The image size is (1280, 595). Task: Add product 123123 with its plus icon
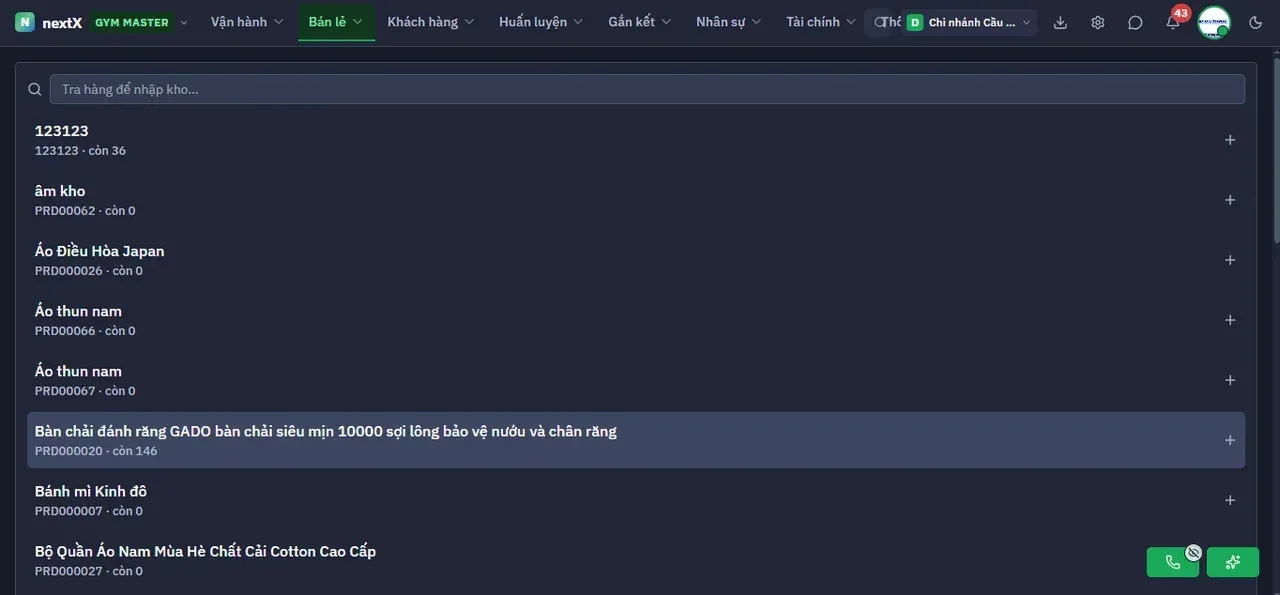point(1230,140)
